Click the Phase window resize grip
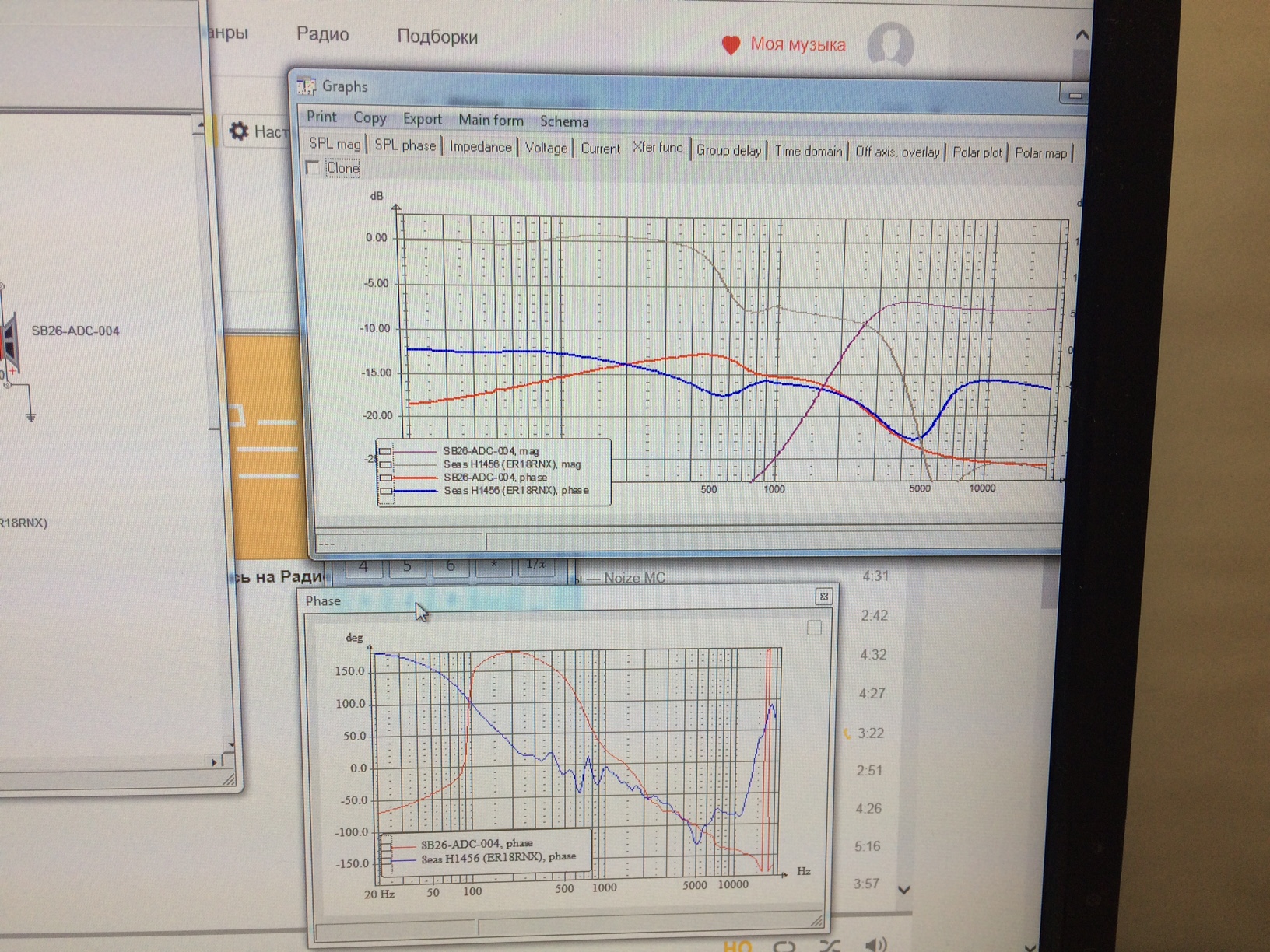 pos(816,922)
